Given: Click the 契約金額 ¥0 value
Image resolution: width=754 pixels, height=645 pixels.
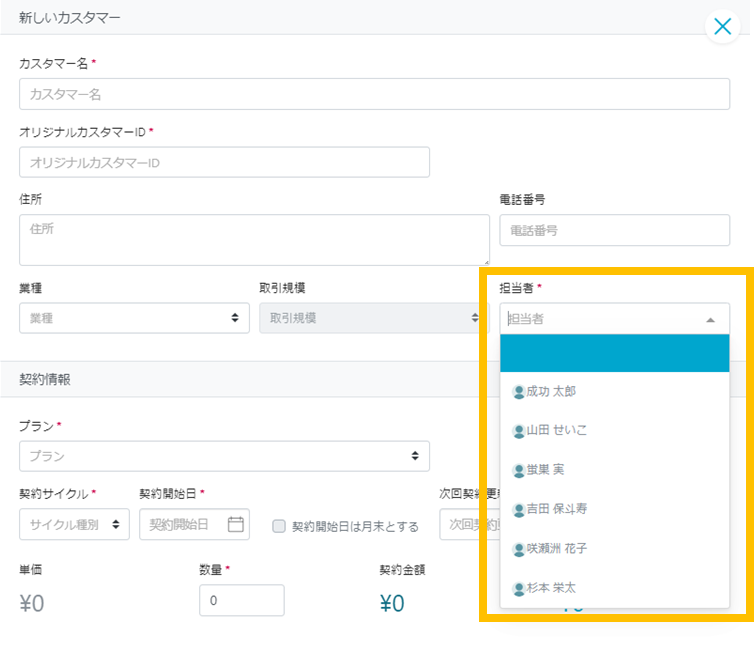Looking at the screenshot, I should [392, 603].
